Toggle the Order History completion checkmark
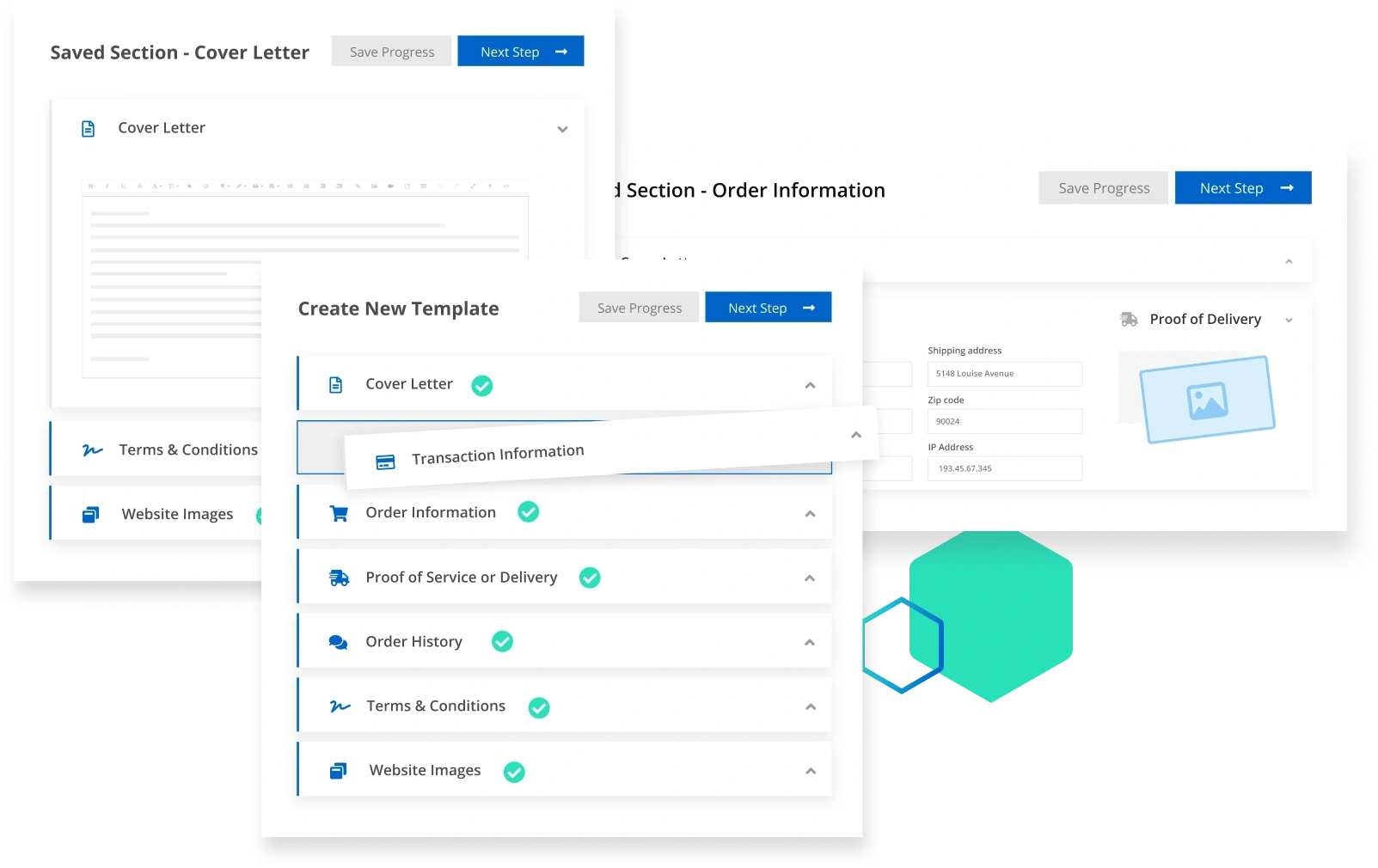Image resolution: width=1378 pixels, height=868 pixels. (x=502, y=642)
